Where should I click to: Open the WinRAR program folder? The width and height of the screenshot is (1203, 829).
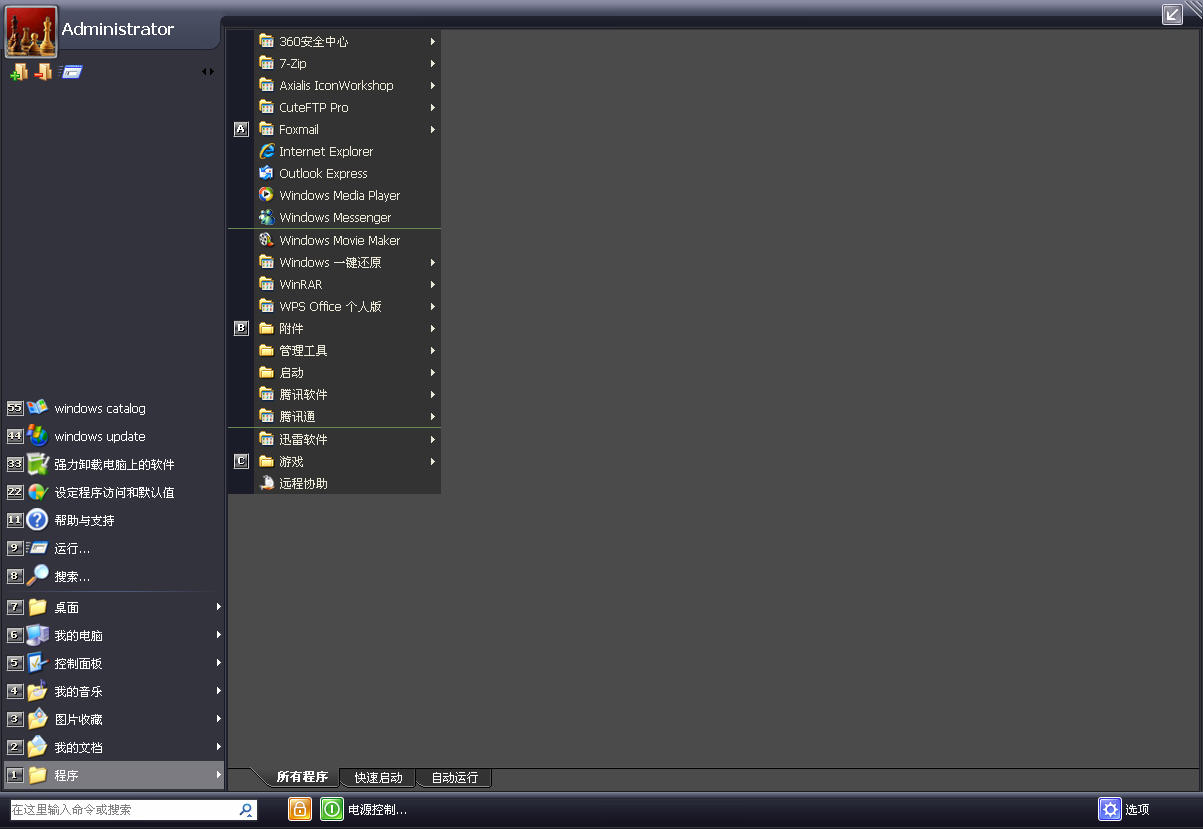click(348, 284)
